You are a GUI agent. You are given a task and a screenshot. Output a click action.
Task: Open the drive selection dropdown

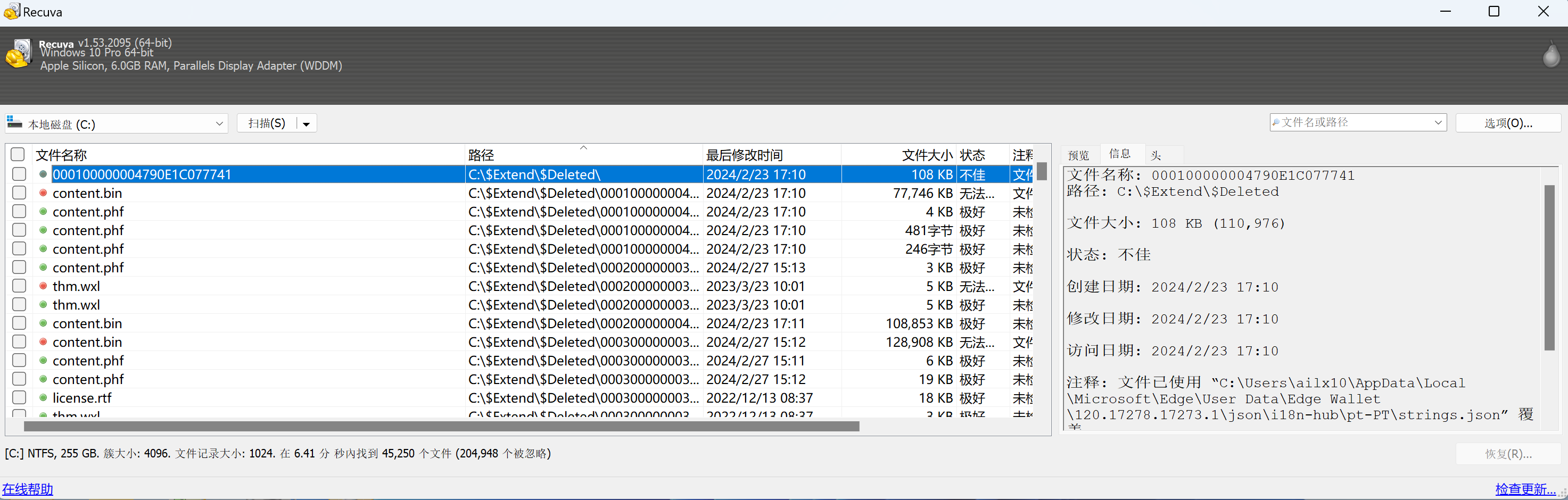click(219, 123)
